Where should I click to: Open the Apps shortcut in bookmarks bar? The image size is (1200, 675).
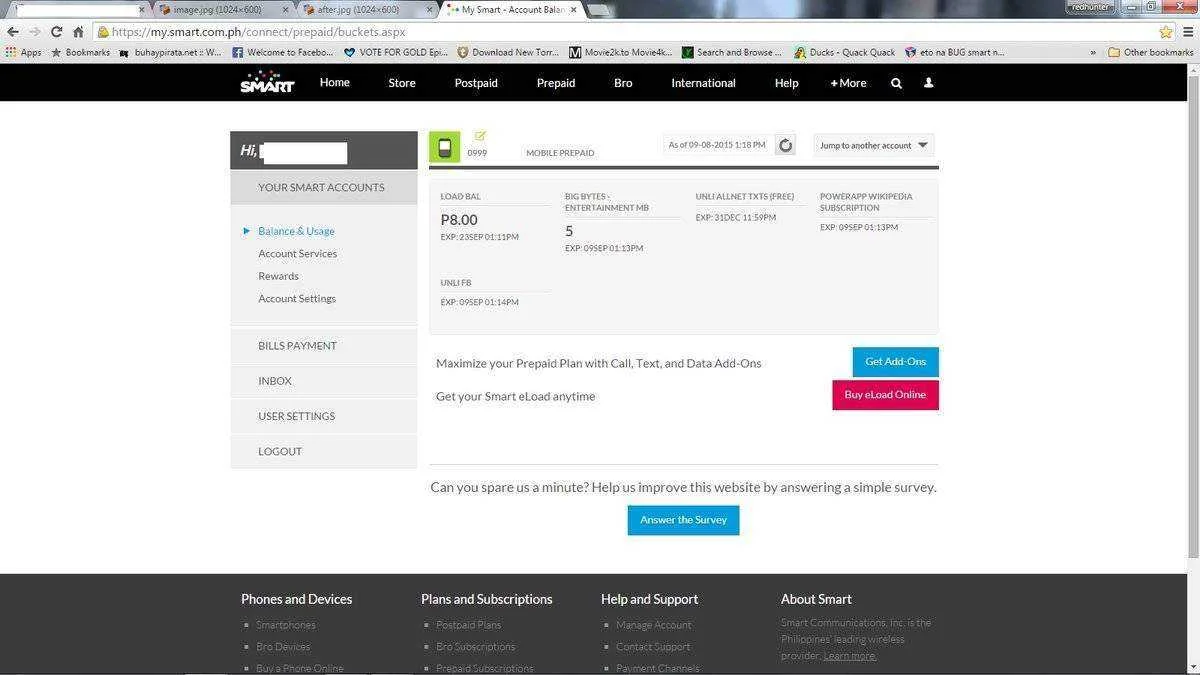(x=24, y=52)
